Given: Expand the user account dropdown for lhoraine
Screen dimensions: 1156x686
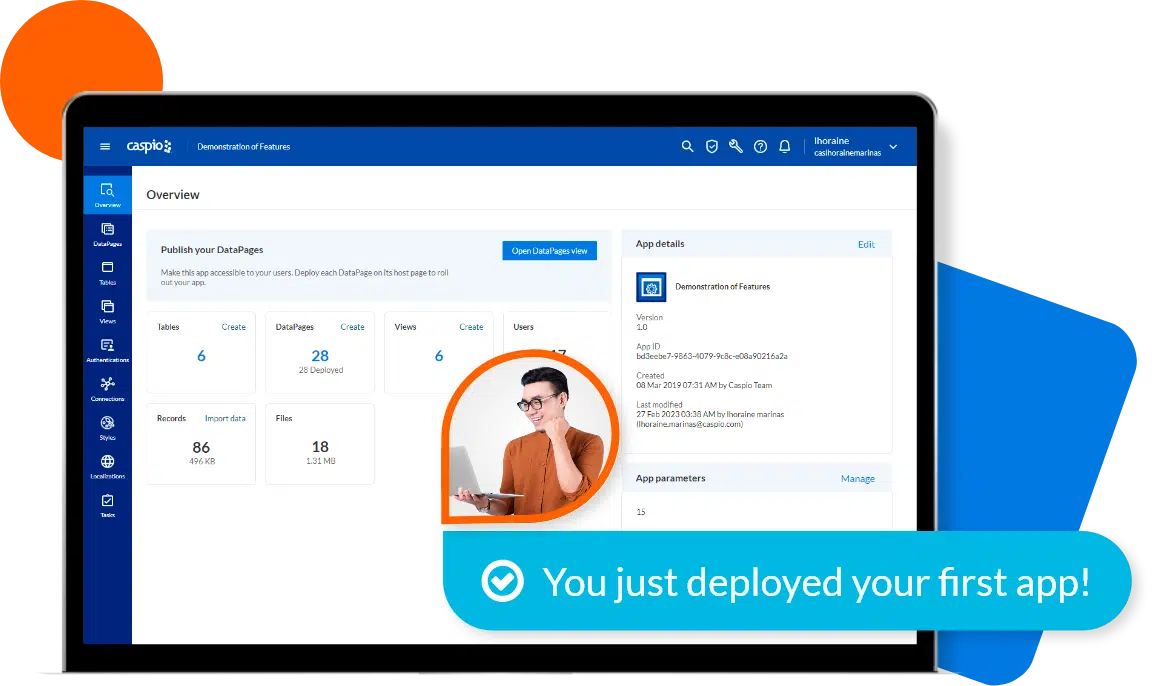Looking at the screenshot, I should point(893,147).
